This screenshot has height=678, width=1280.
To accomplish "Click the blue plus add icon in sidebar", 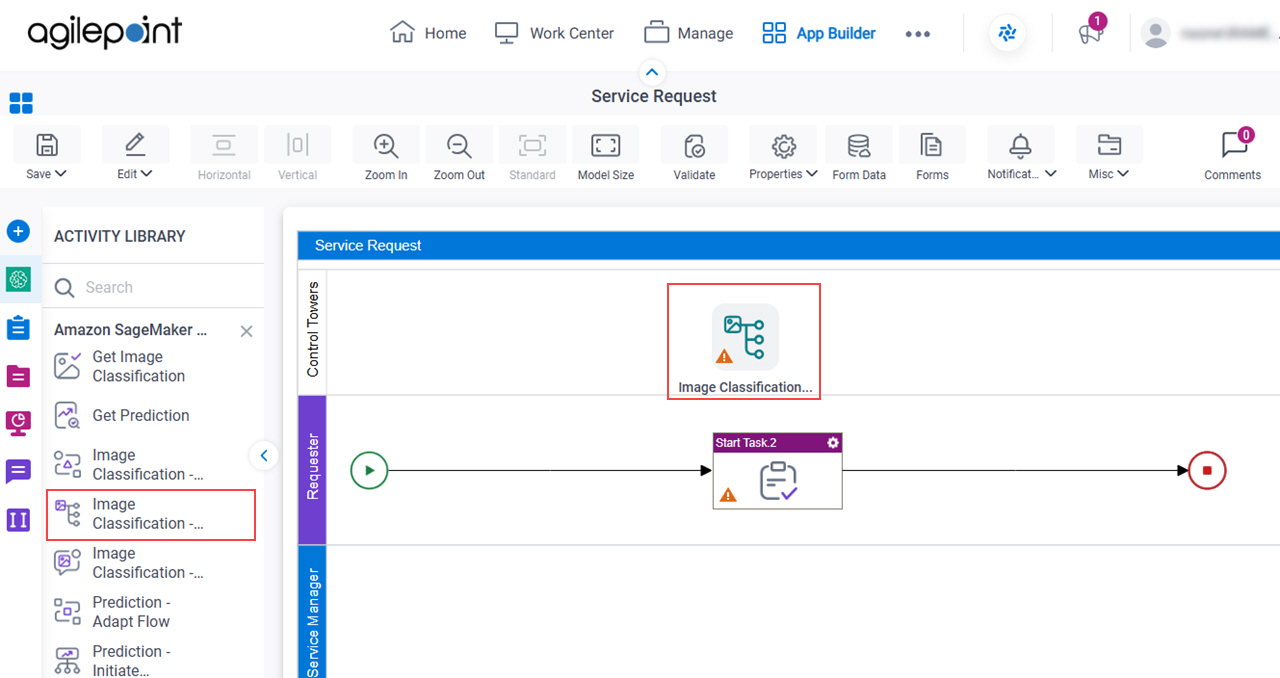I will click(x=18, y=232).
